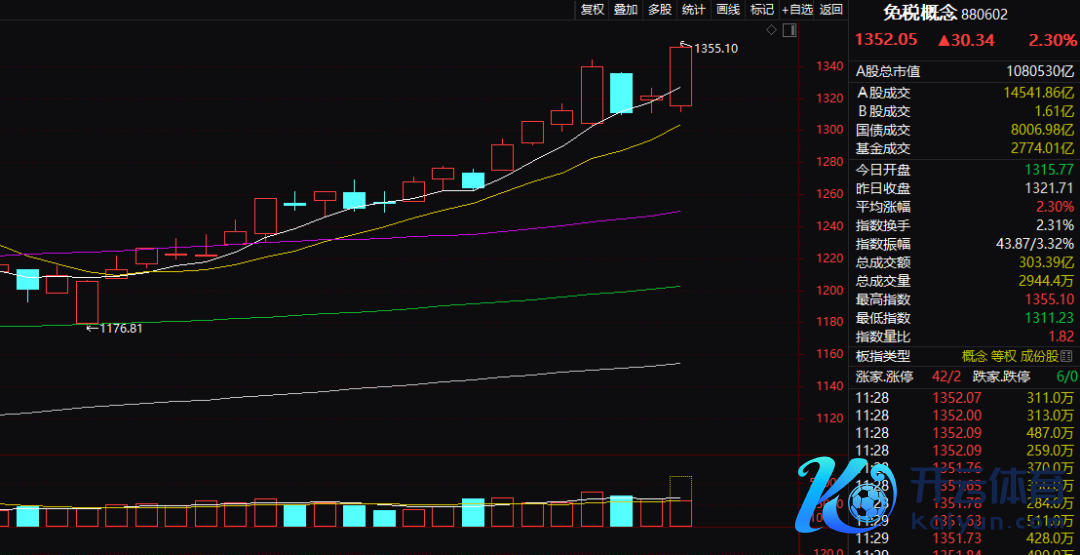Toggle the side panel layout icon

(790, 31)
